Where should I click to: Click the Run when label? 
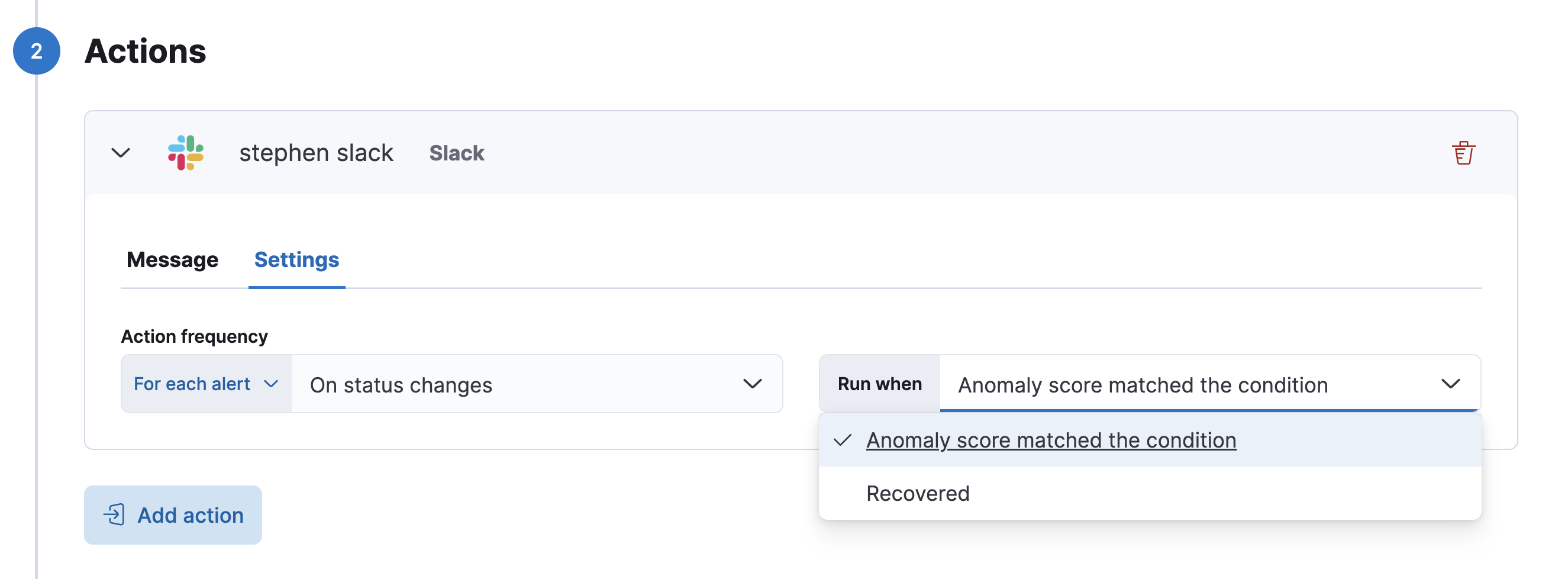point(879,384)
